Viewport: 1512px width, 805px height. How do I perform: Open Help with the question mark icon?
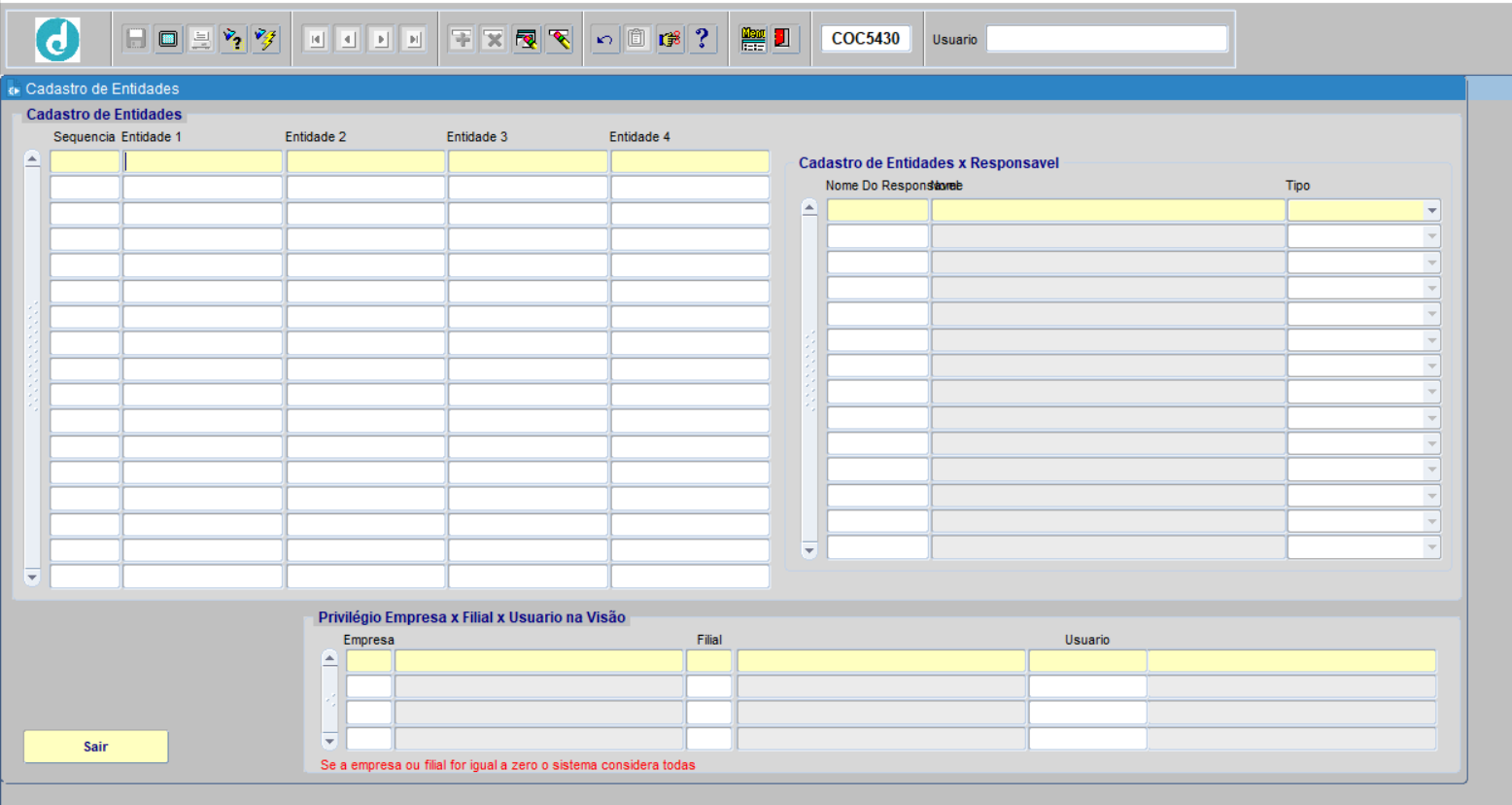[x=703, y=39]
